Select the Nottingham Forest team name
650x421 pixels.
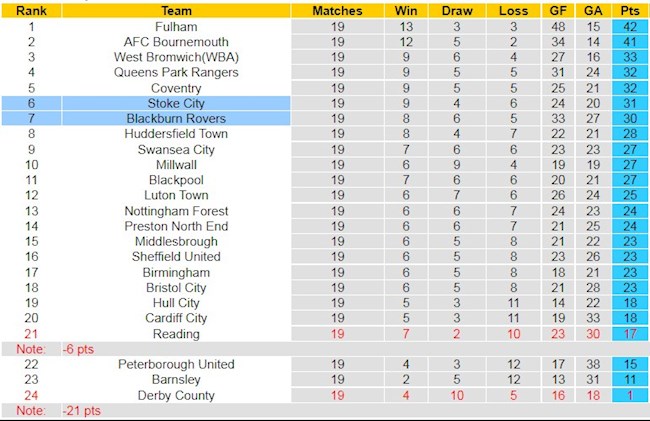click(x=176, y=211)
